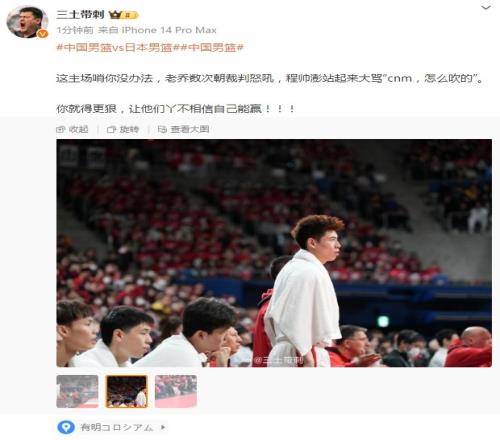Viewport: 500px width, 440px height.
Task: Click the blue location pin icon
Action: [66, 427]
